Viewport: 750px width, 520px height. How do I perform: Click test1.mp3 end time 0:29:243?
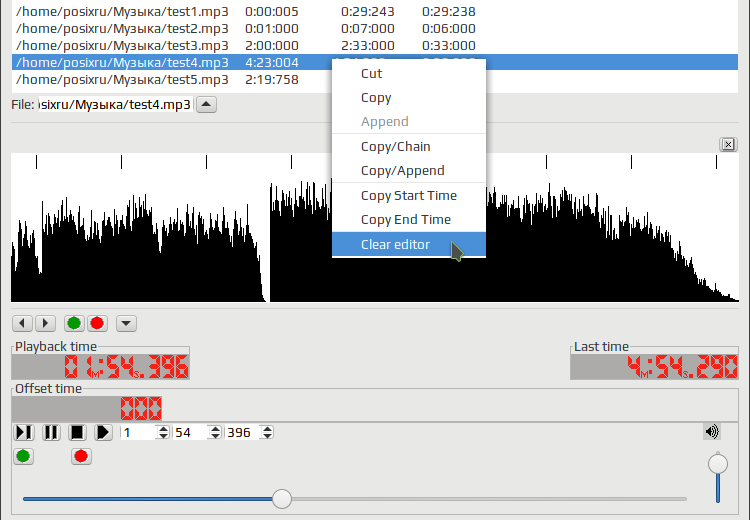click(x=367, y=11)
